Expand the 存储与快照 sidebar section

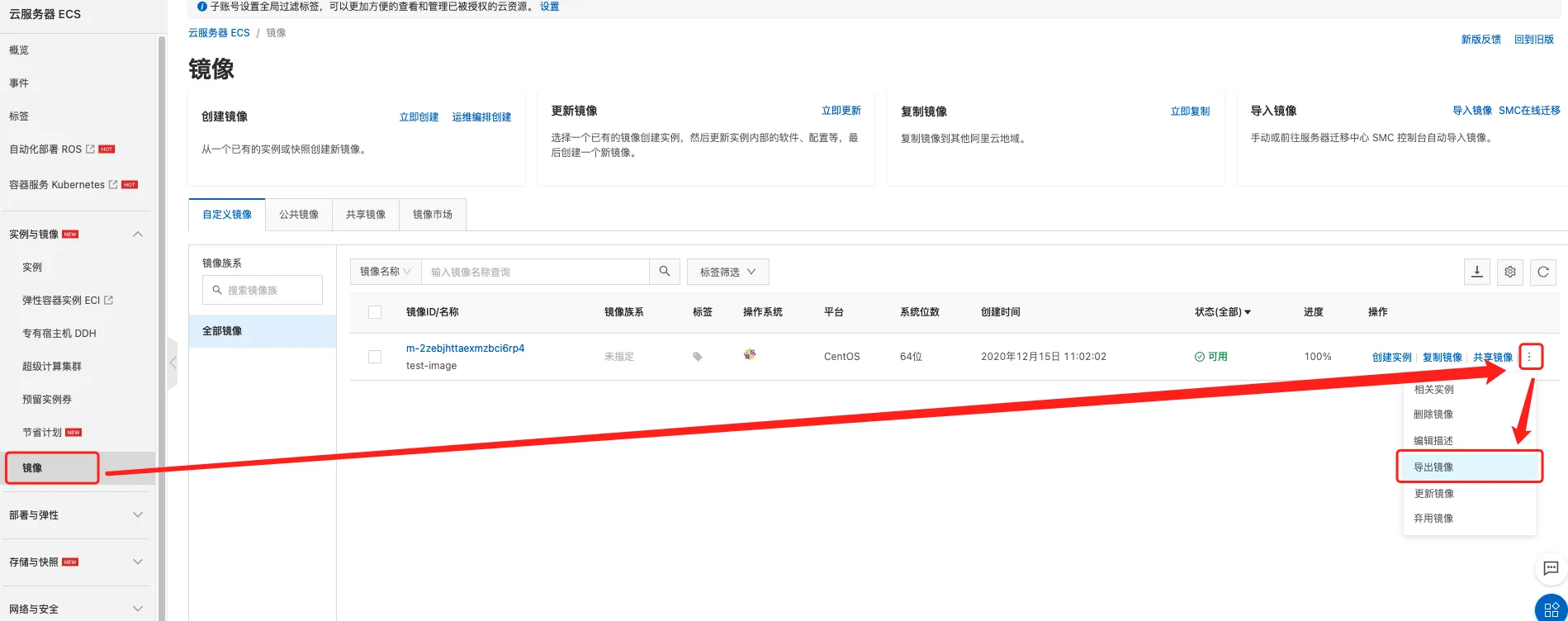(138, 562)
